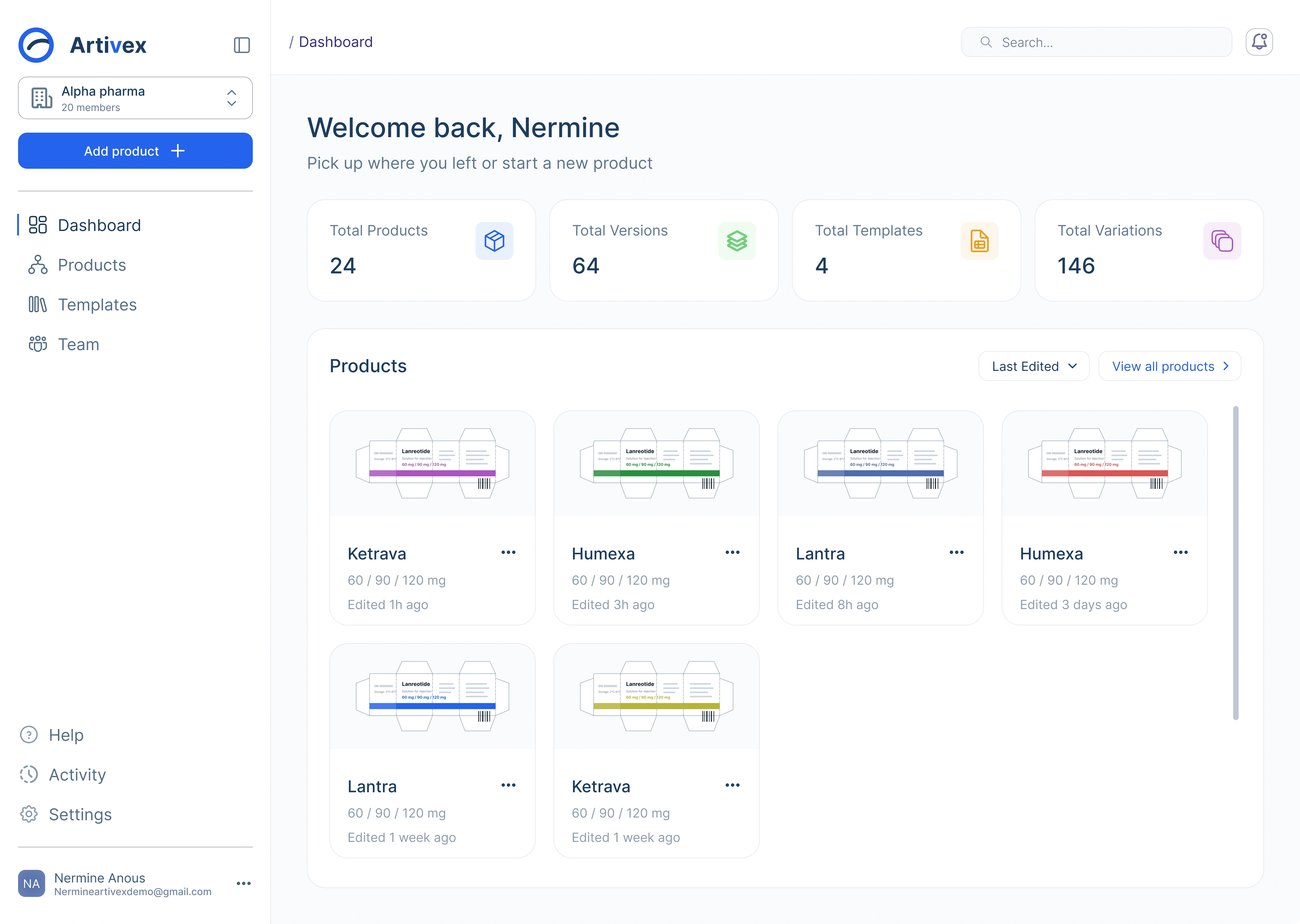Viewport: 1300px width, 924px height.
Task: Open the three-dot menu on the first Ketrava card
Action: click(508, 552)
